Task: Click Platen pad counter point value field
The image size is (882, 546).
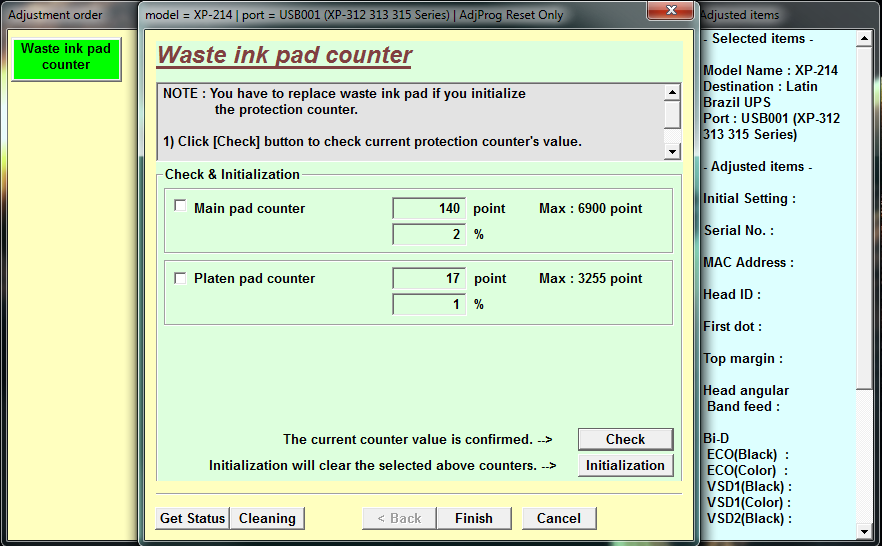Action: [429, 278]
